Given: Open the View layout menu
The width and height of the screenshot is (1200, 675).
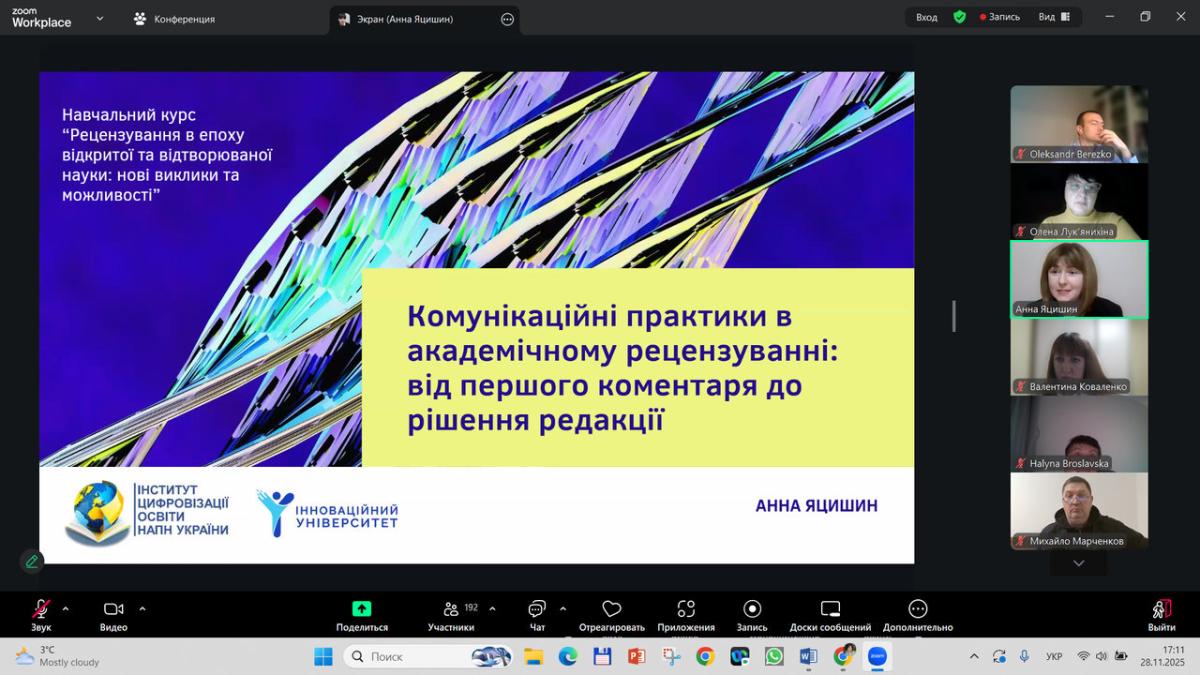Looking at the screenshot, I should (1053, 17).
